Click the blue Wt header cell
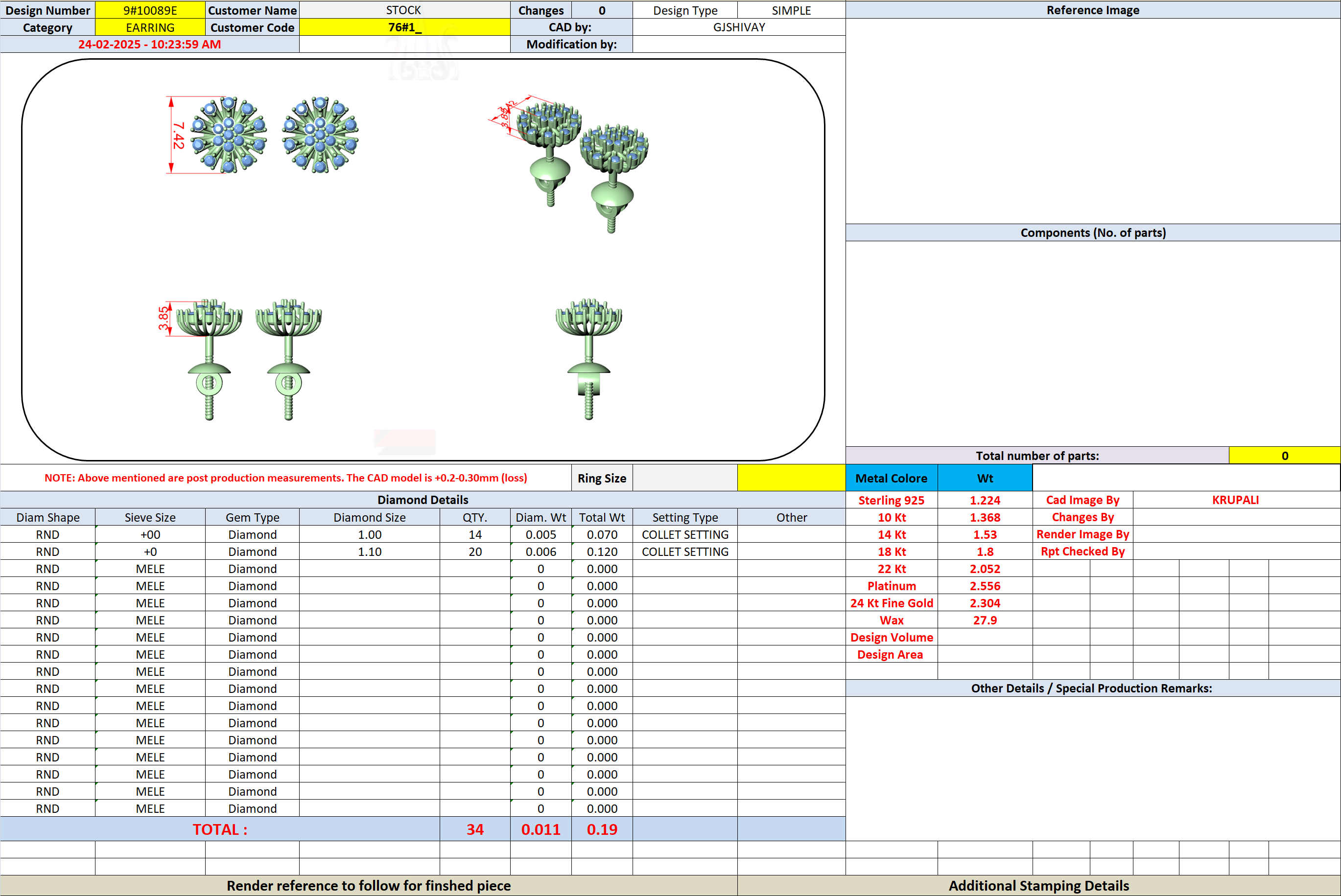 [x=985, y=478]
